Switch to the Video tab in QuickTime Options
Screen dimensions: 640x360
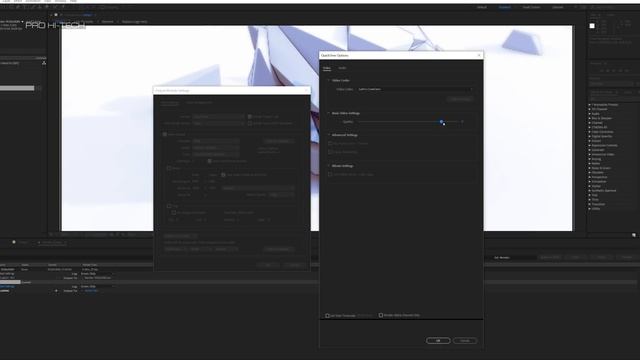point(327,68)
